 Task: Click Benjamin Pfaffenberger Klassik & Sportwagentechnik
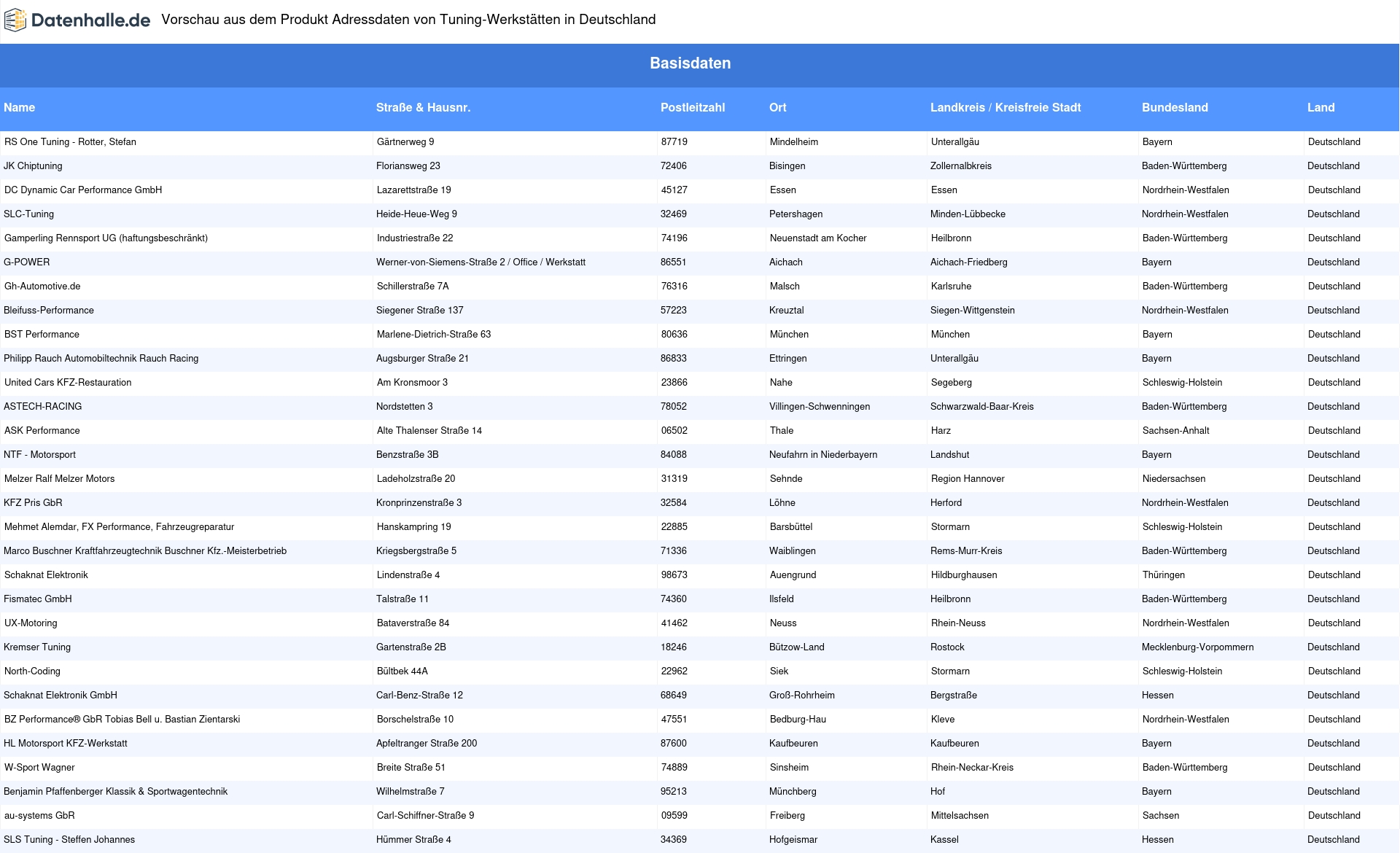click(x=115, y=792)
